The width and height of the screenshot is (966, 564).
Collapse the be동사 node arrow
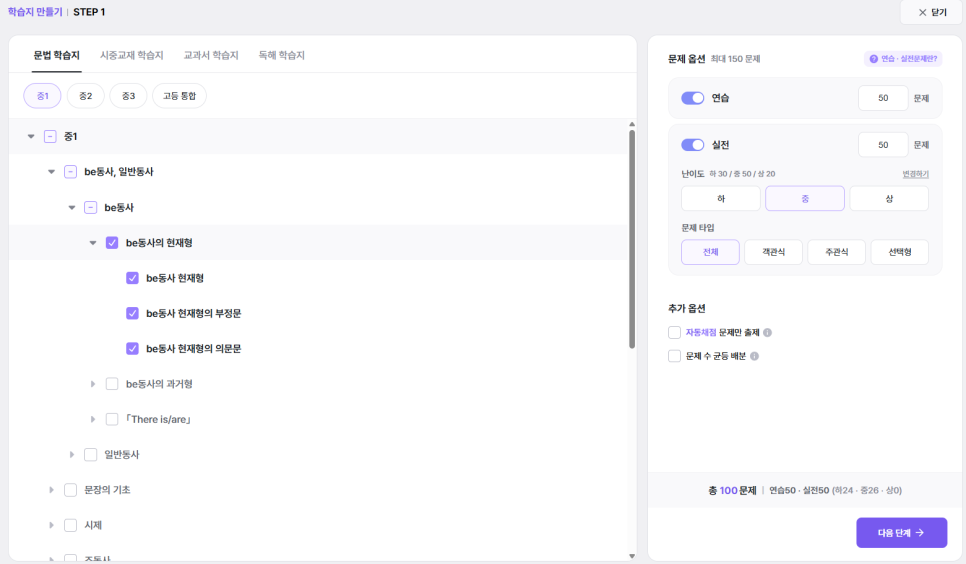[x=71, y=207]
